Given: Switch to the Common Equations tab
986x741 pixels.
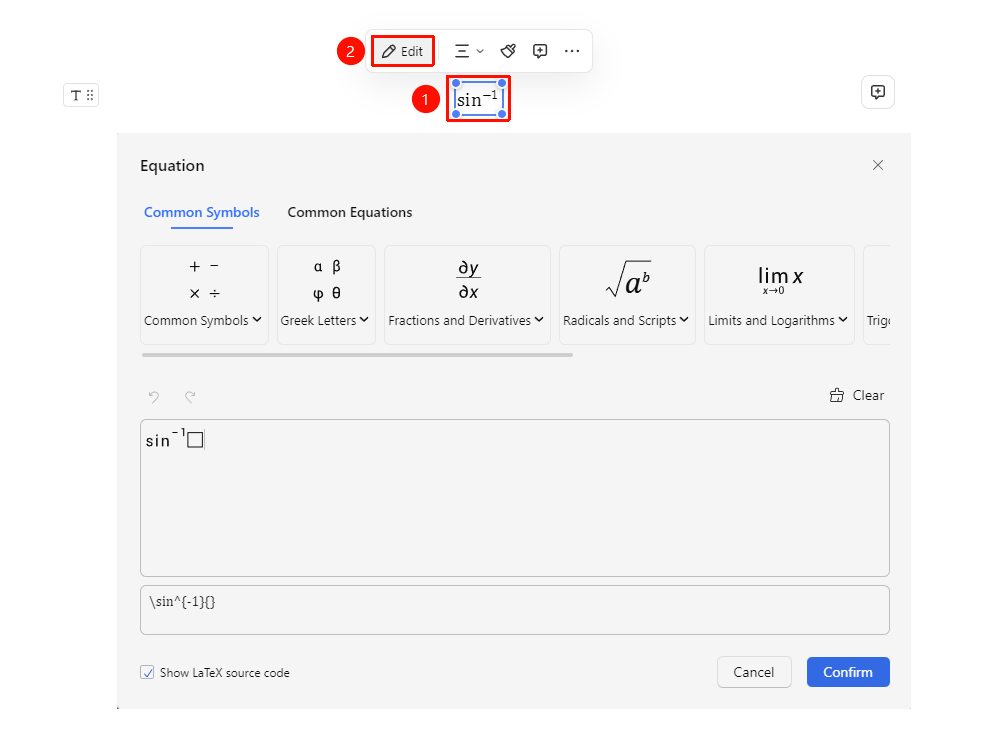Looking at the screenshot, I should 350,213.
